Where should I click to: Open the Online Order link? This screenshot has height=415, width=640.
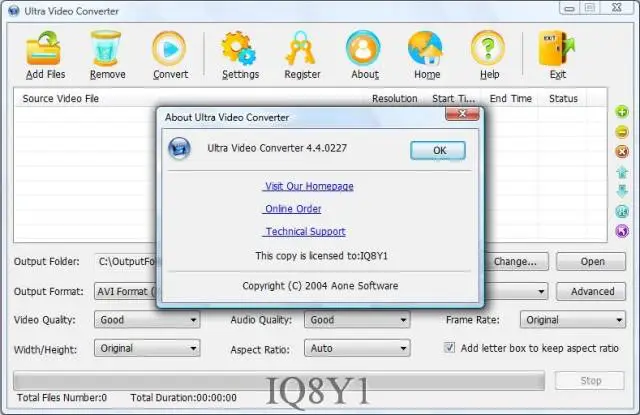293,209
